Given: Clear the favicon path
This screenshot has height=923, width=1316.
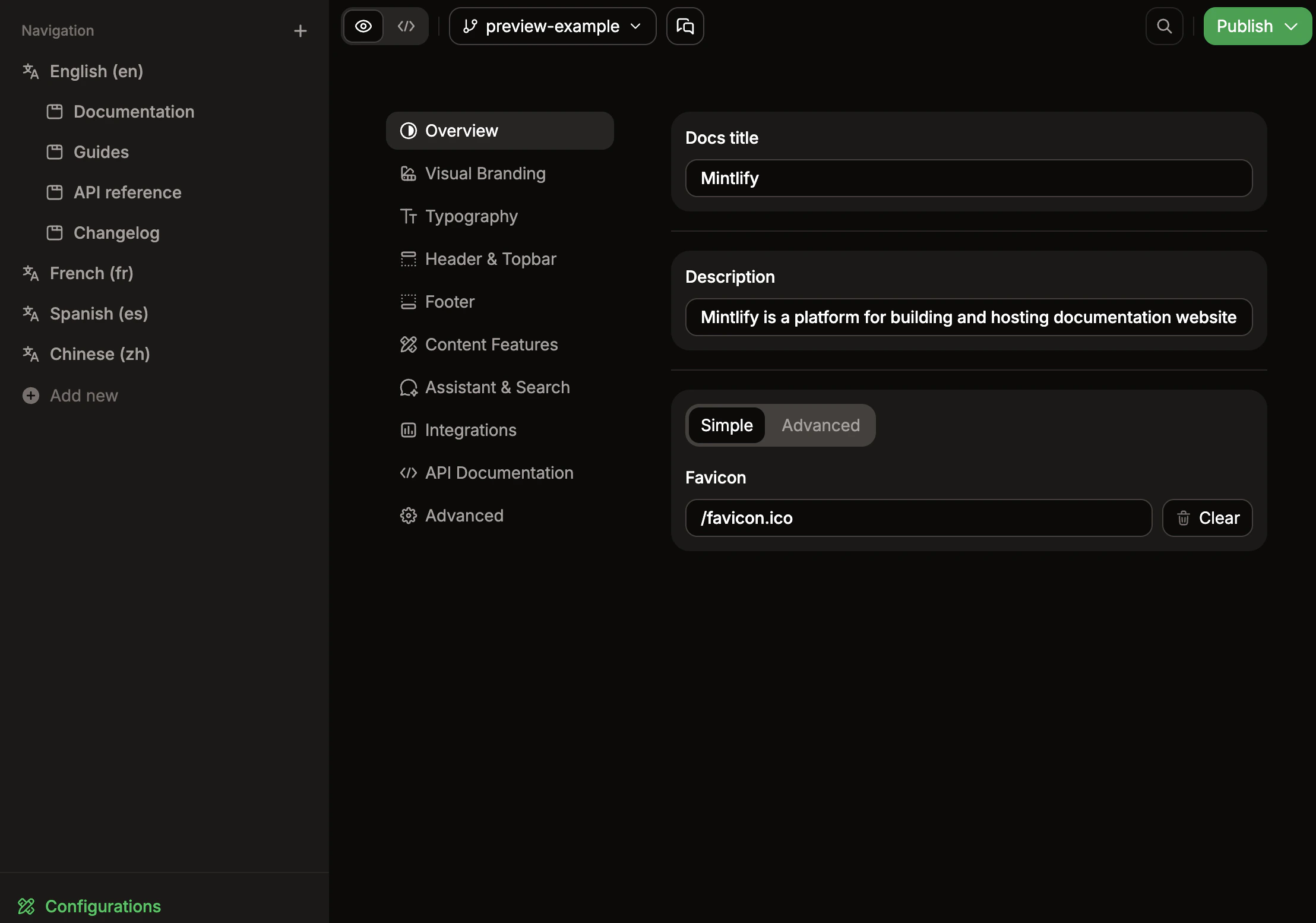Looking at the screenshot, I should point(1207,518).
